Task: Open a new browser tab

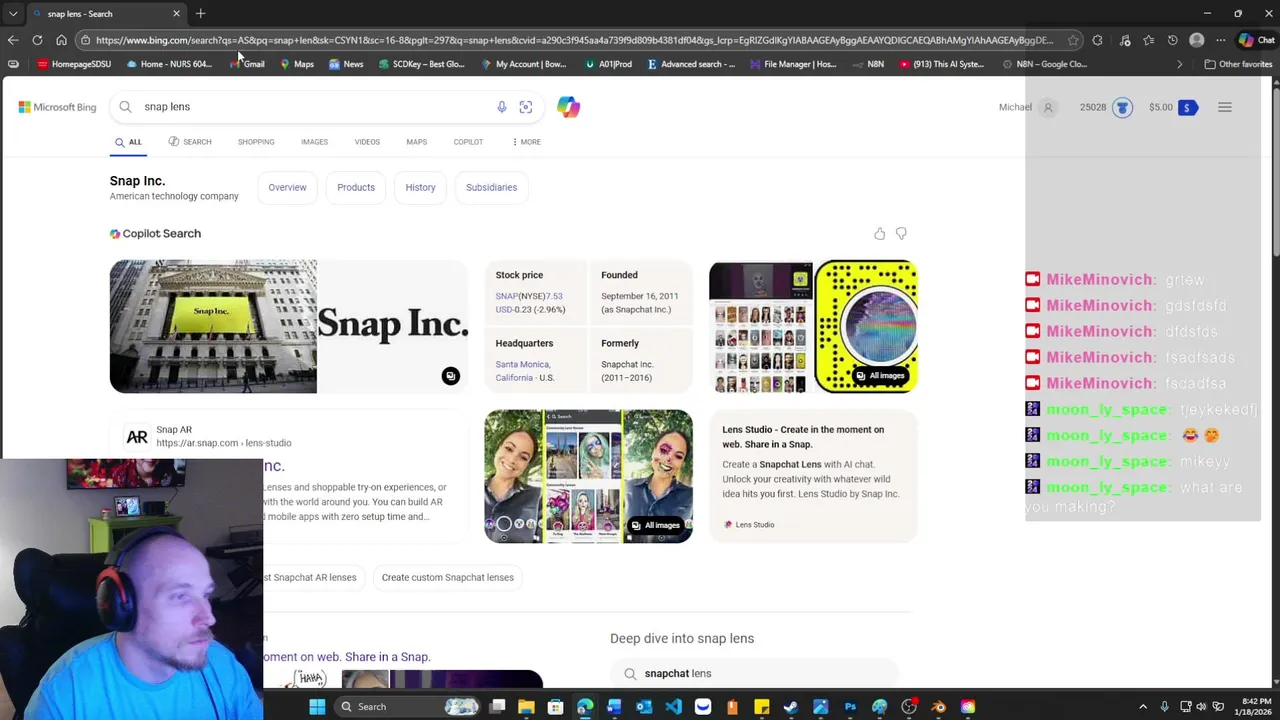Action: coord(200,14)
